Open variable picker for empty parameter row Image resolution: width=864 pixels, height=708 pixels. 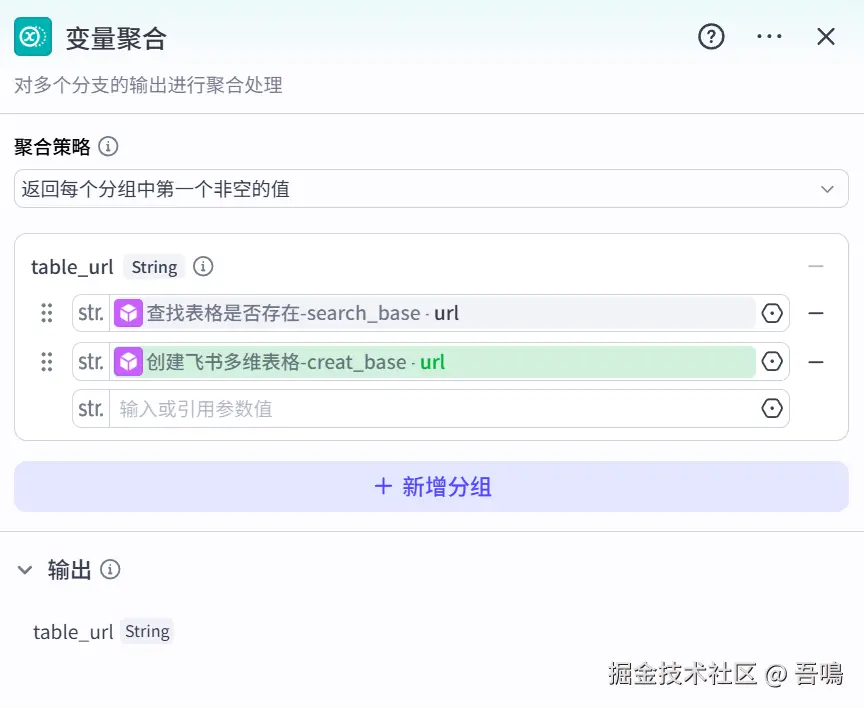[x=772, y=408]
